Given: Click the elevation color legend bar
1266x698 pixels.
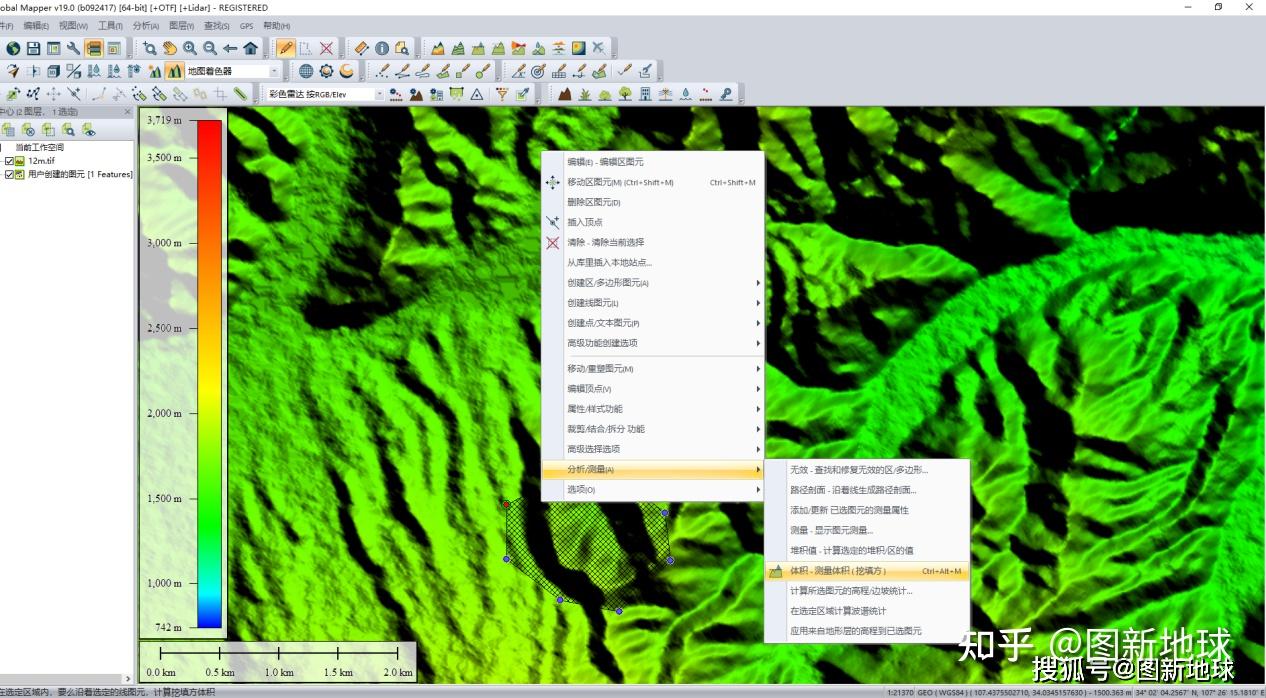Looking at the screenshot, I should (209, 373).
